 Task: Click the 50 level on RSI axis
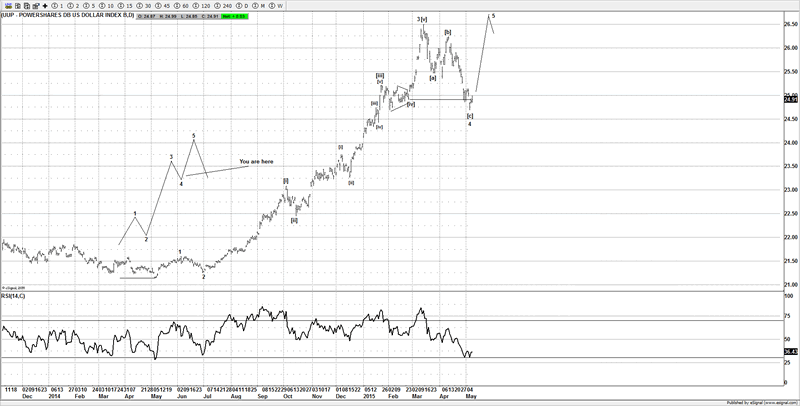(x=788, y=339)
